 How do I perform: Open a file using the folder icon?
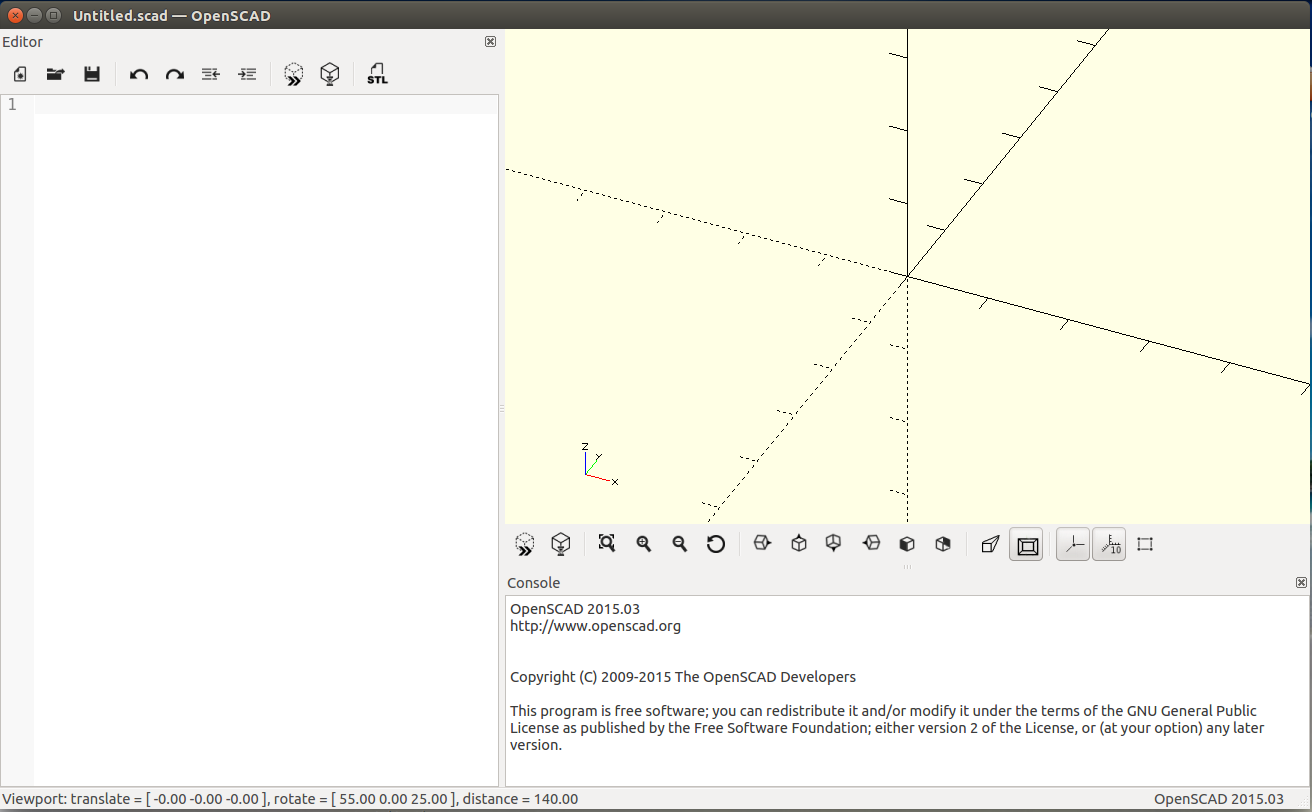(x=56, y=74)
